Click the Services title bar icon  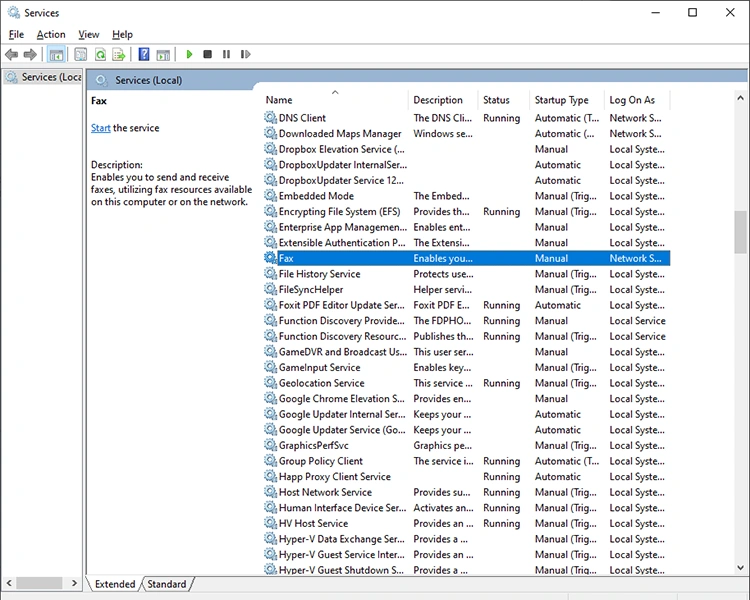click(x=13, y=12)
